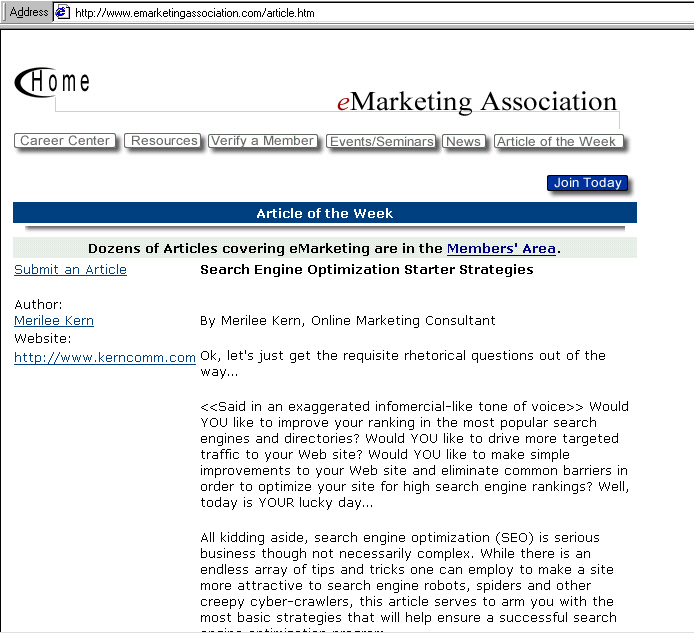This screenshot has width=694, height=634.
Task: Follow the Members' Area link
Action: click(501, 248)
